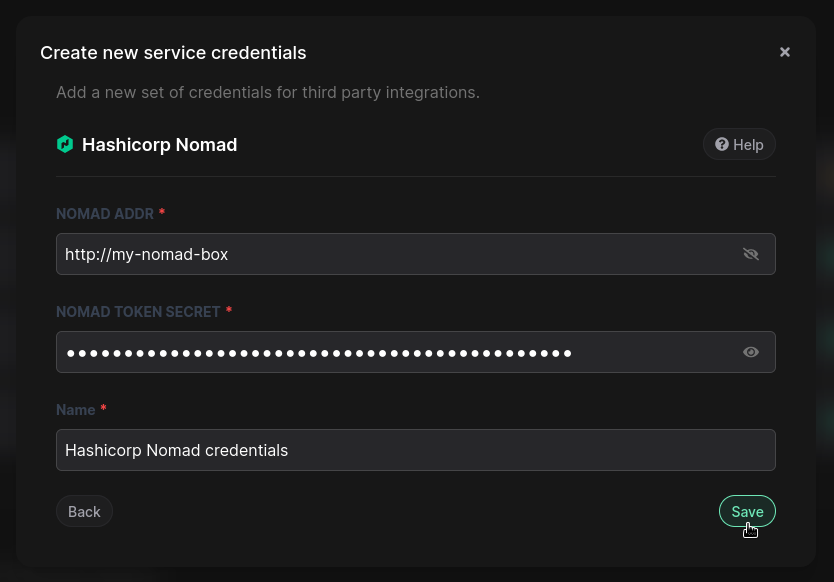Open Help for Hashicorp Nomad
Viewport: 834px width, 582px height.
739,145
